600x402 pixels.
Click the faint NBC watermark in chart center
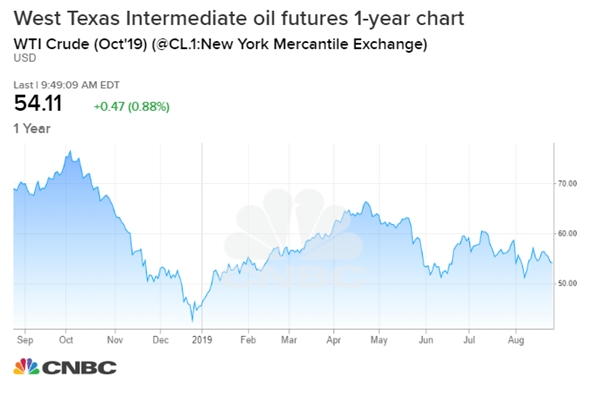(291, 246)
